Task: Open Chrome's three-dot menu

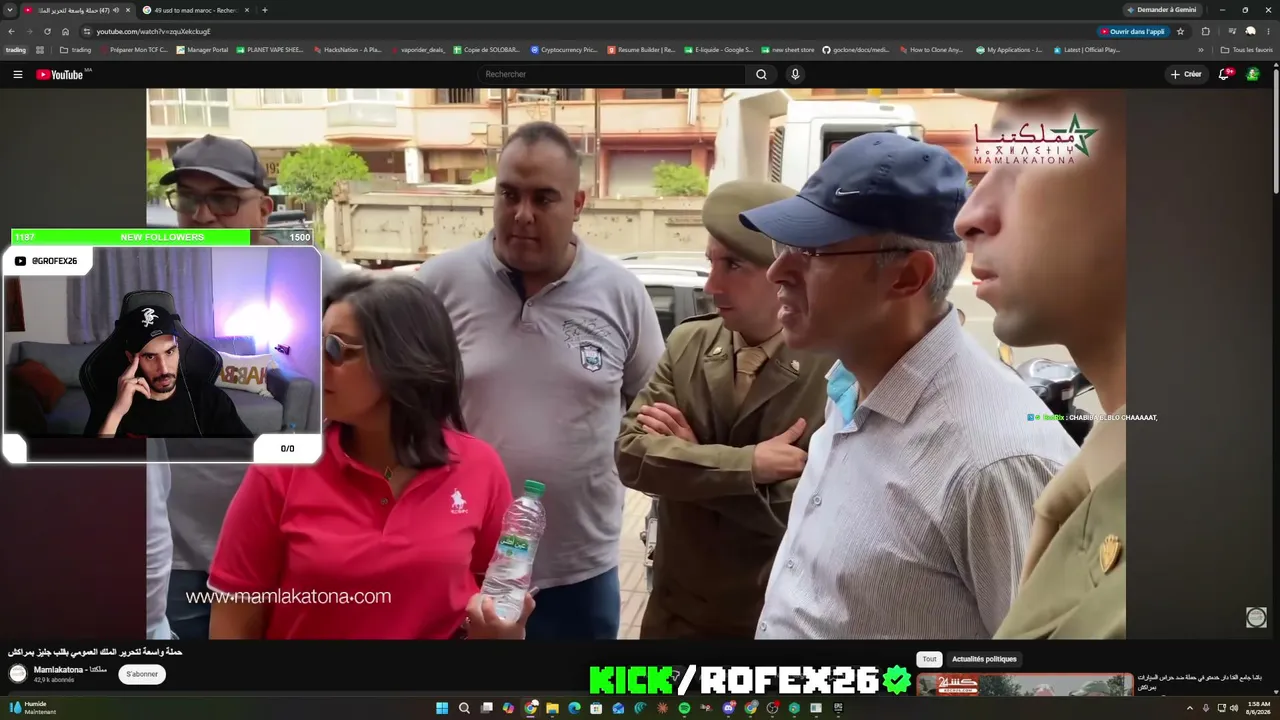Action: [1268, 31]
